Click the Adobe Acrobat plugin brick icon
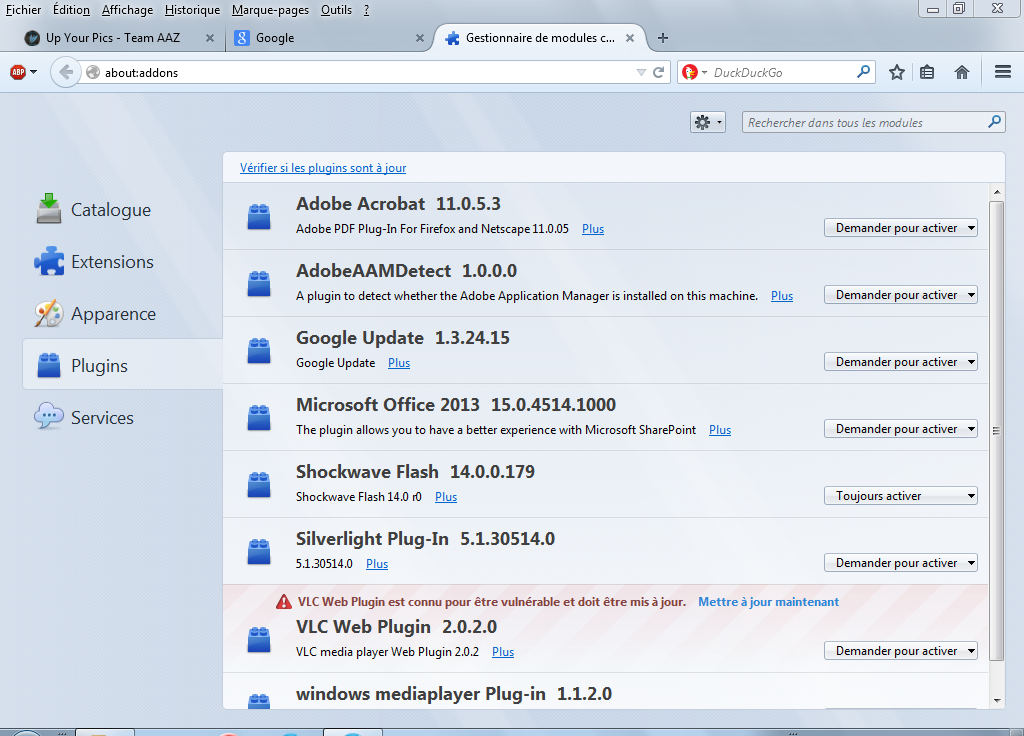 pyautogui.click(x=259, y=216)
